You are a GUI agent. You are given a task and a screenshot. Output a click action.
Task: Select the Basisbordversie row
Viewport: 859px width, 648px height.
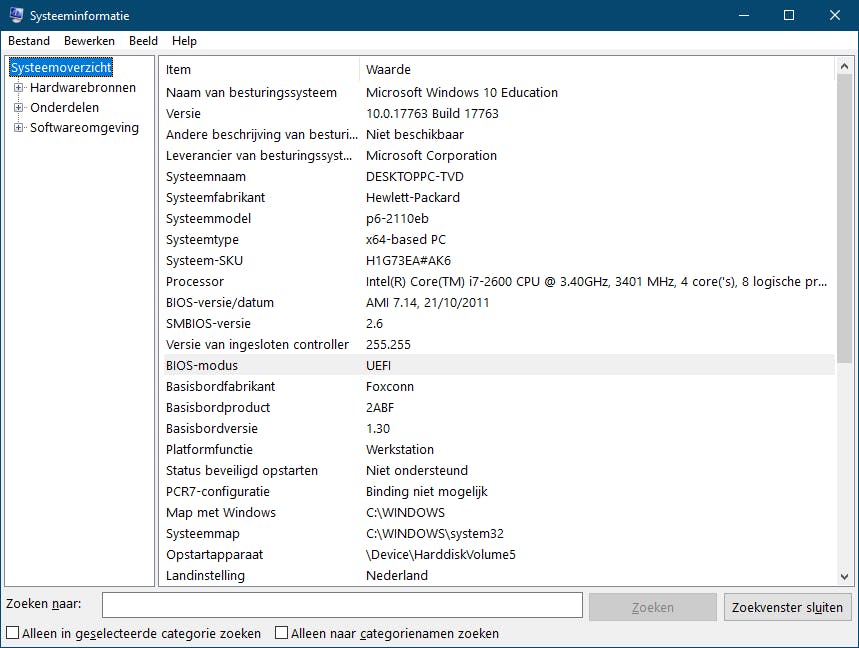(499, 428)
